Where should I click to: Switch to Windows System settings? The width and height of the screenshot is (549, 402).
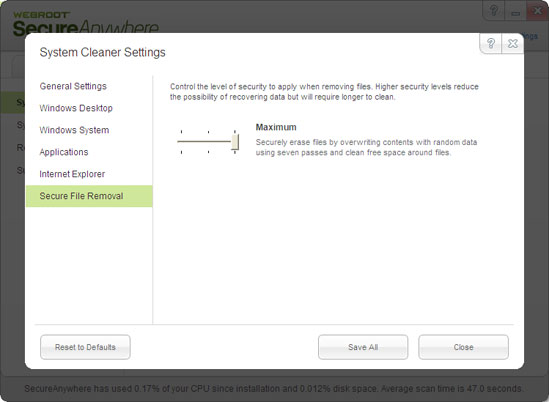click(x=74, y=130)
